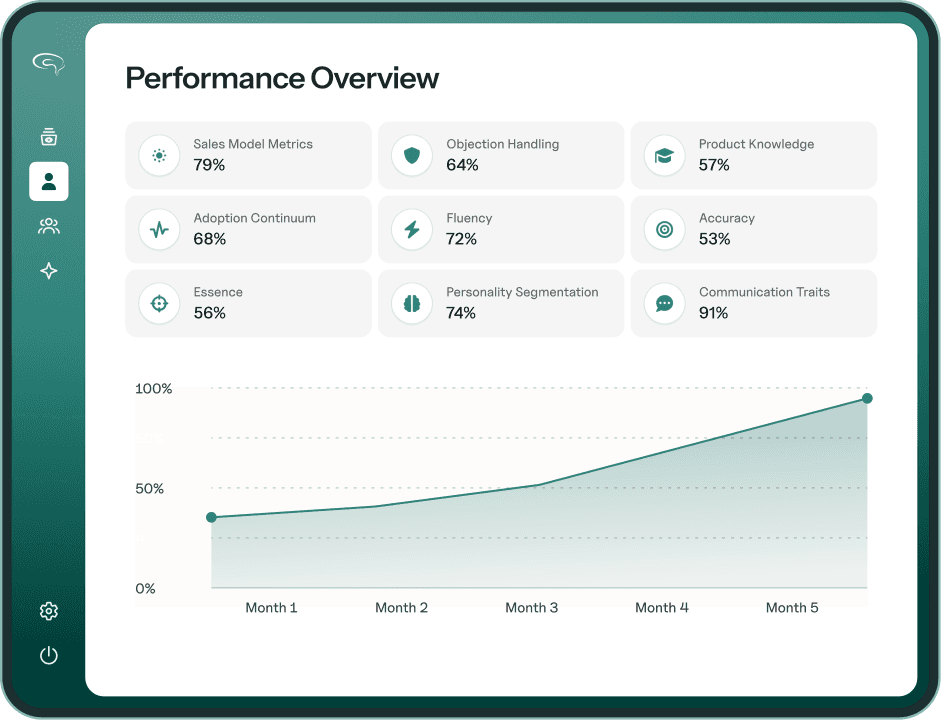Click the Month 1 axis label
The image size is (941, 720).
pyautogui.click(x=271, y=608)
